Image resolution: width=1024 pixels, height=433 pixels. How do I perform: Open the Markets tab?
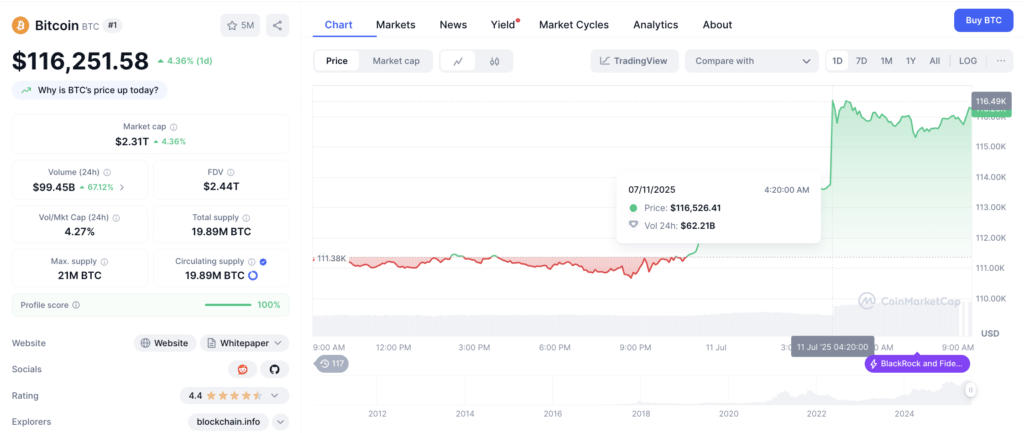(x=395, y=25)
